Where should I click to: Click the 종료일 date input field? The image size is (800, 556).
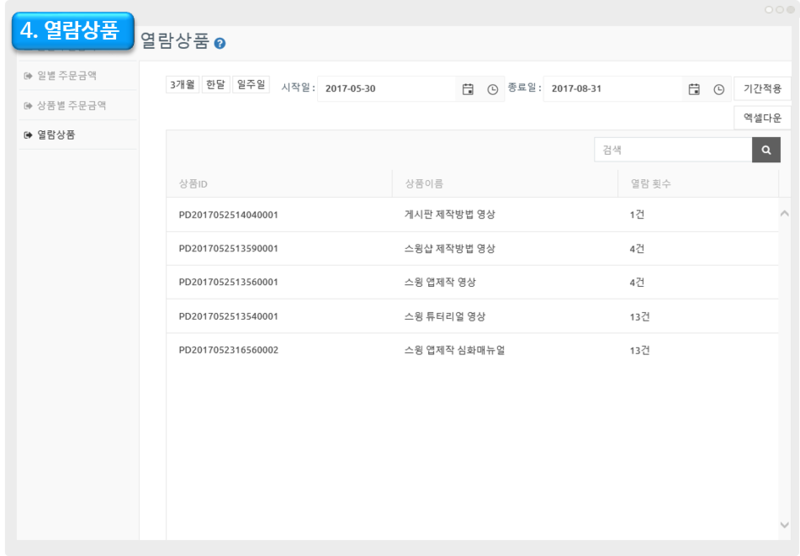pos(612,89)
